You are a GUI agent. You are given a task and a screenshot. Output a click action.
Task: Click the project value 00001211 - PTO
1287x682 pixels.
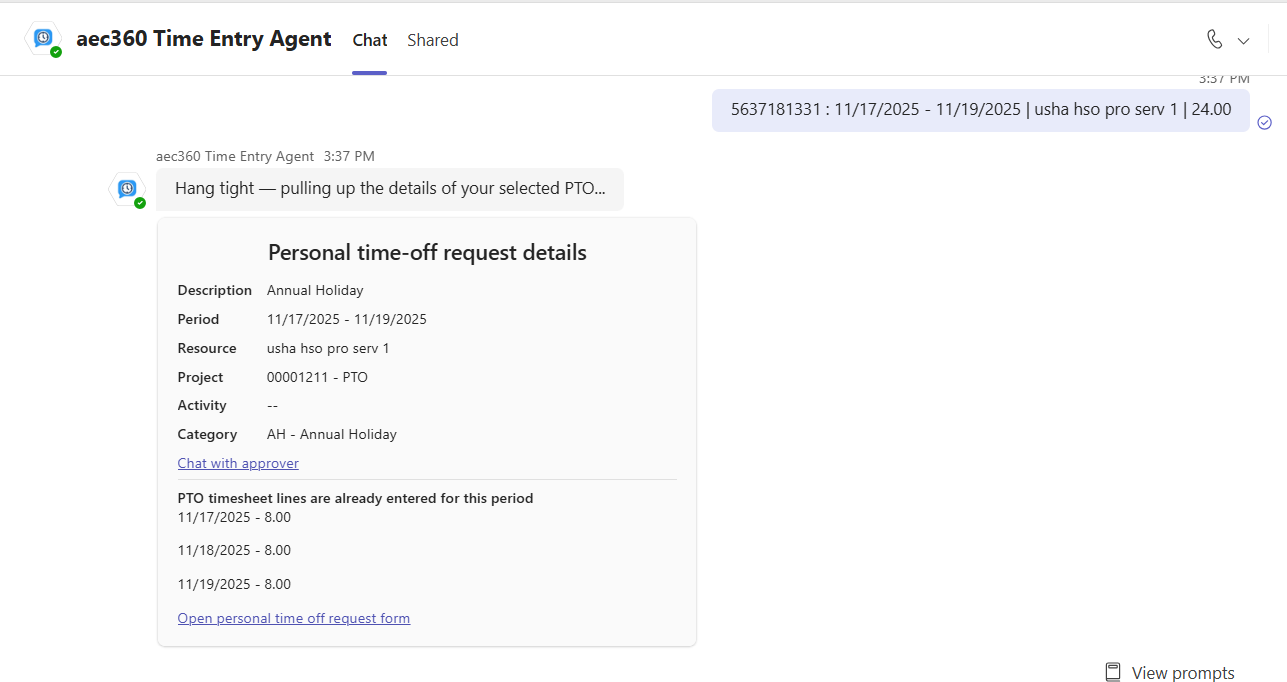pos(317,377)
